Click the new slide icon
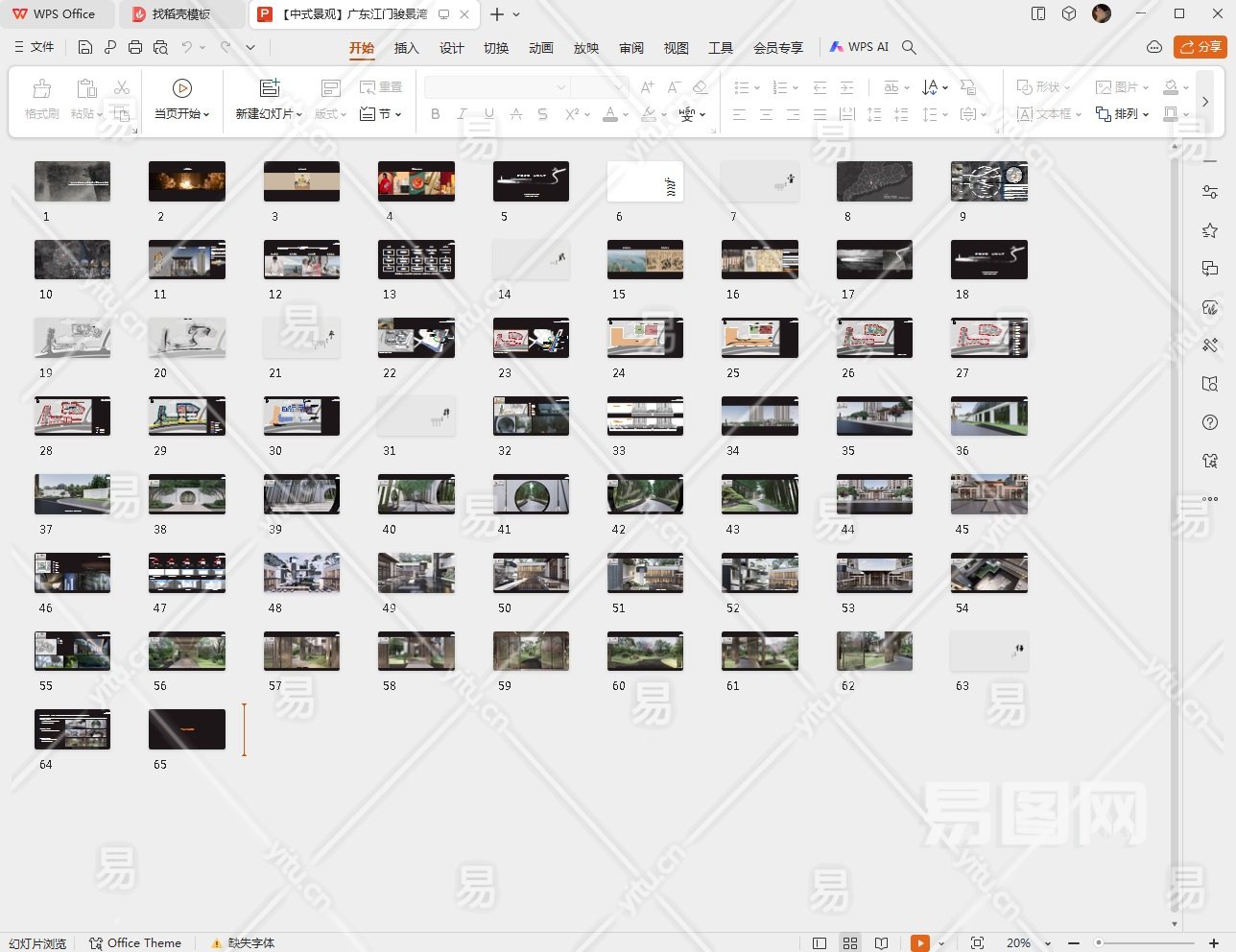Viewport: 1236px width, 952px height. [x=270, y=88]
